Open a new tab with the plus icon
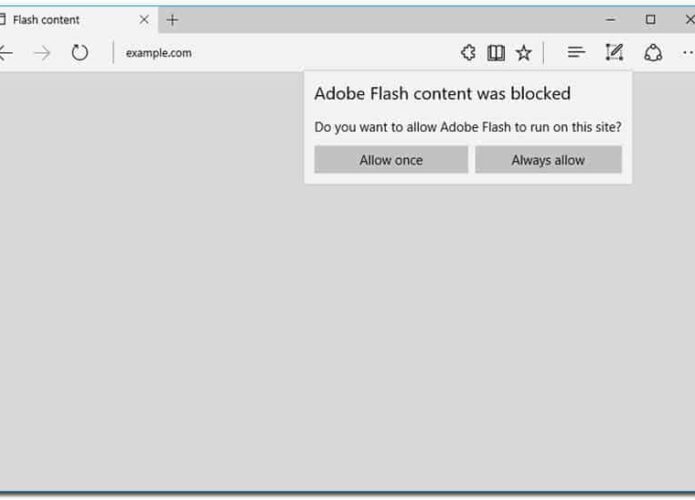The width and height of the screenshot is (695, 500). tap(172, 20)
